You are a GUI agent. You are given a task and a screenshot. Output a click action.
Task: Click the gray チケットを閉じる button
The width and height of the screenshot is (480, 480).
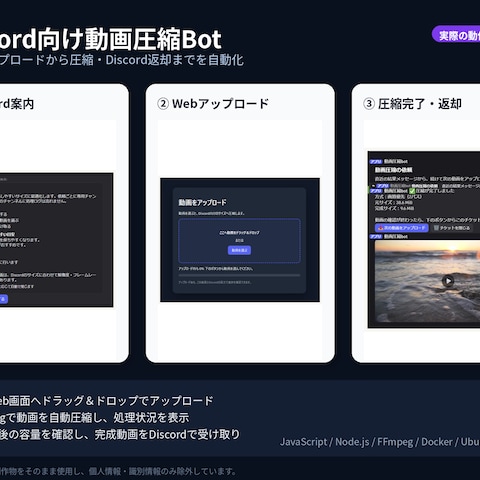452,228
